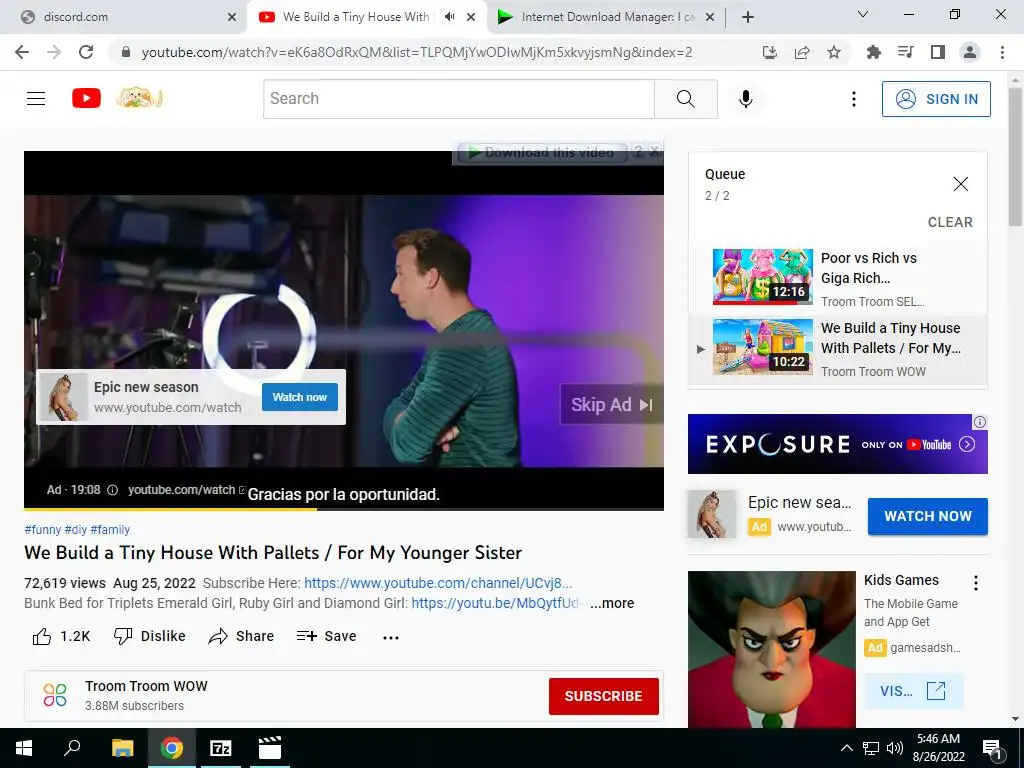Click CLEAR in the Queue panel
1024x768 pixels.
(950, 222)
